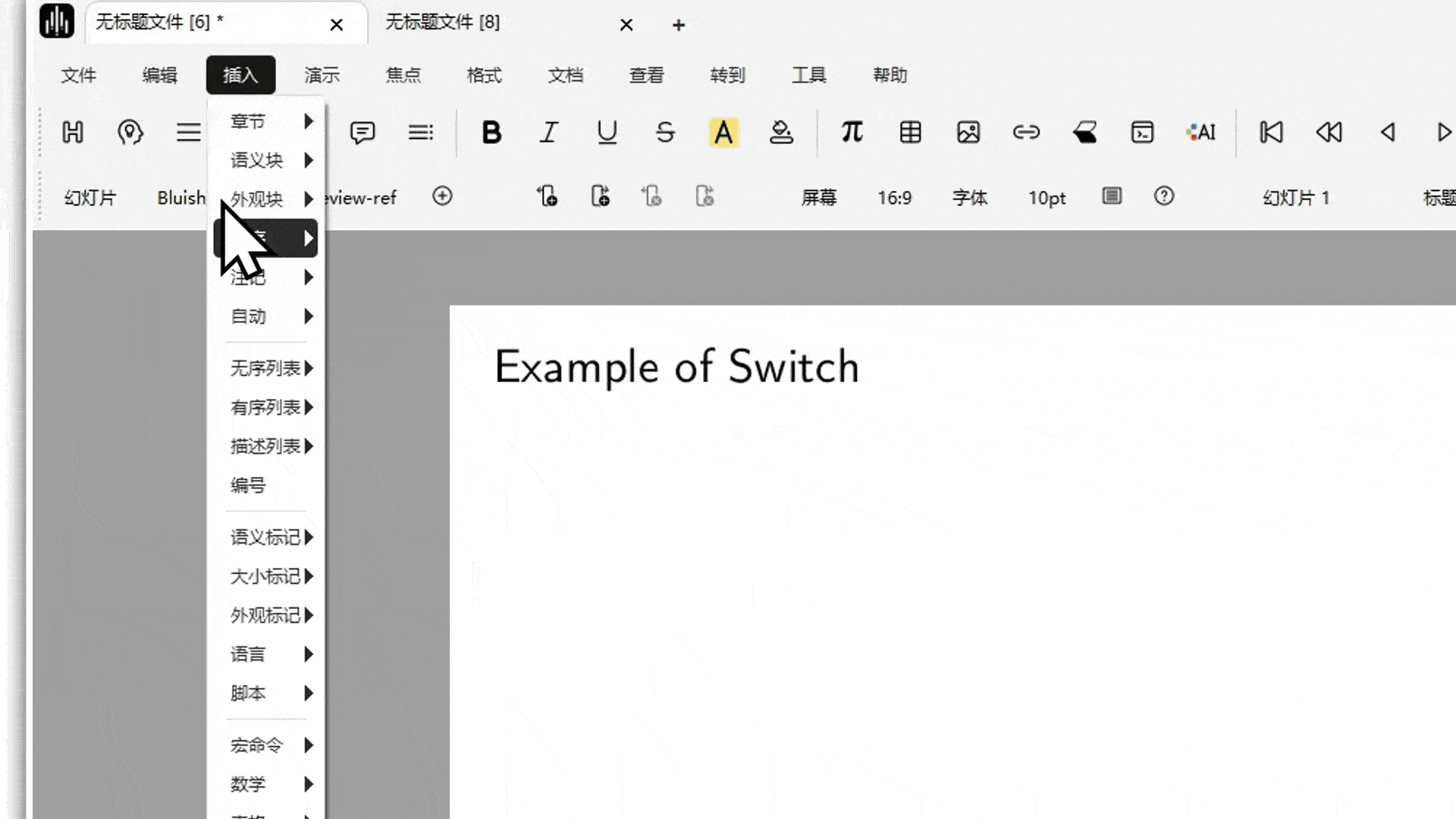Insert a table from toolbar
1456x819 pixels.
[910, 133]
